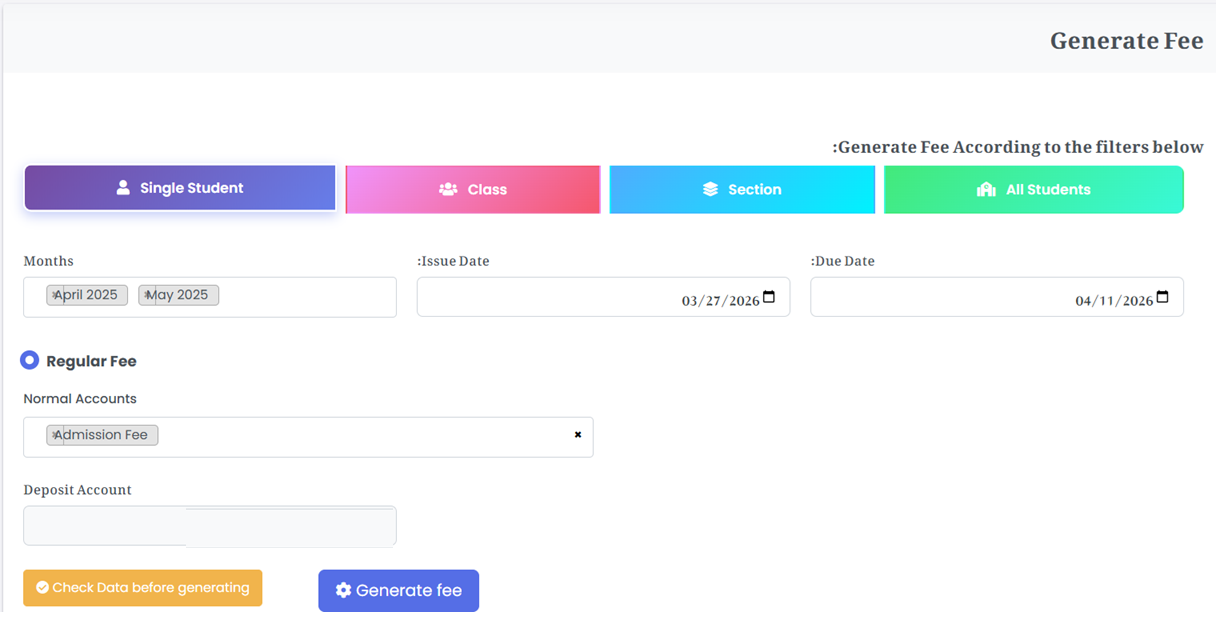Click the building icon on All Students button

click(x=984, y=189)
